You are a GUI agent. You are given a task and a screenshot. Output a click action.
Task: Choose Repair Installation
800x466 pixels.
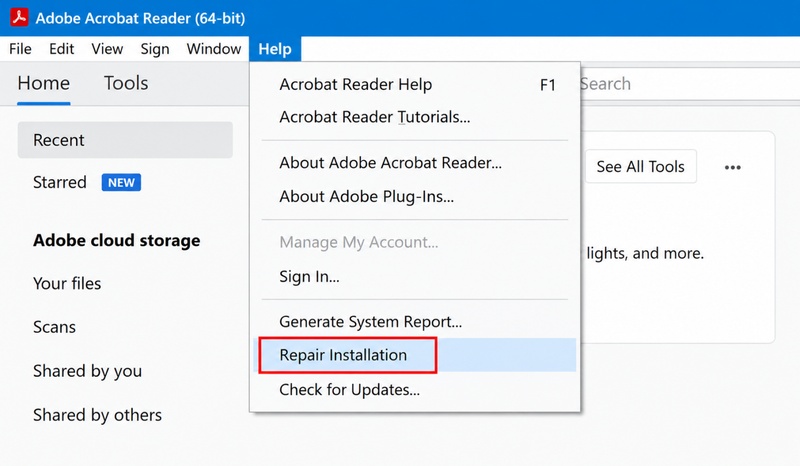[x=415, y=355]
